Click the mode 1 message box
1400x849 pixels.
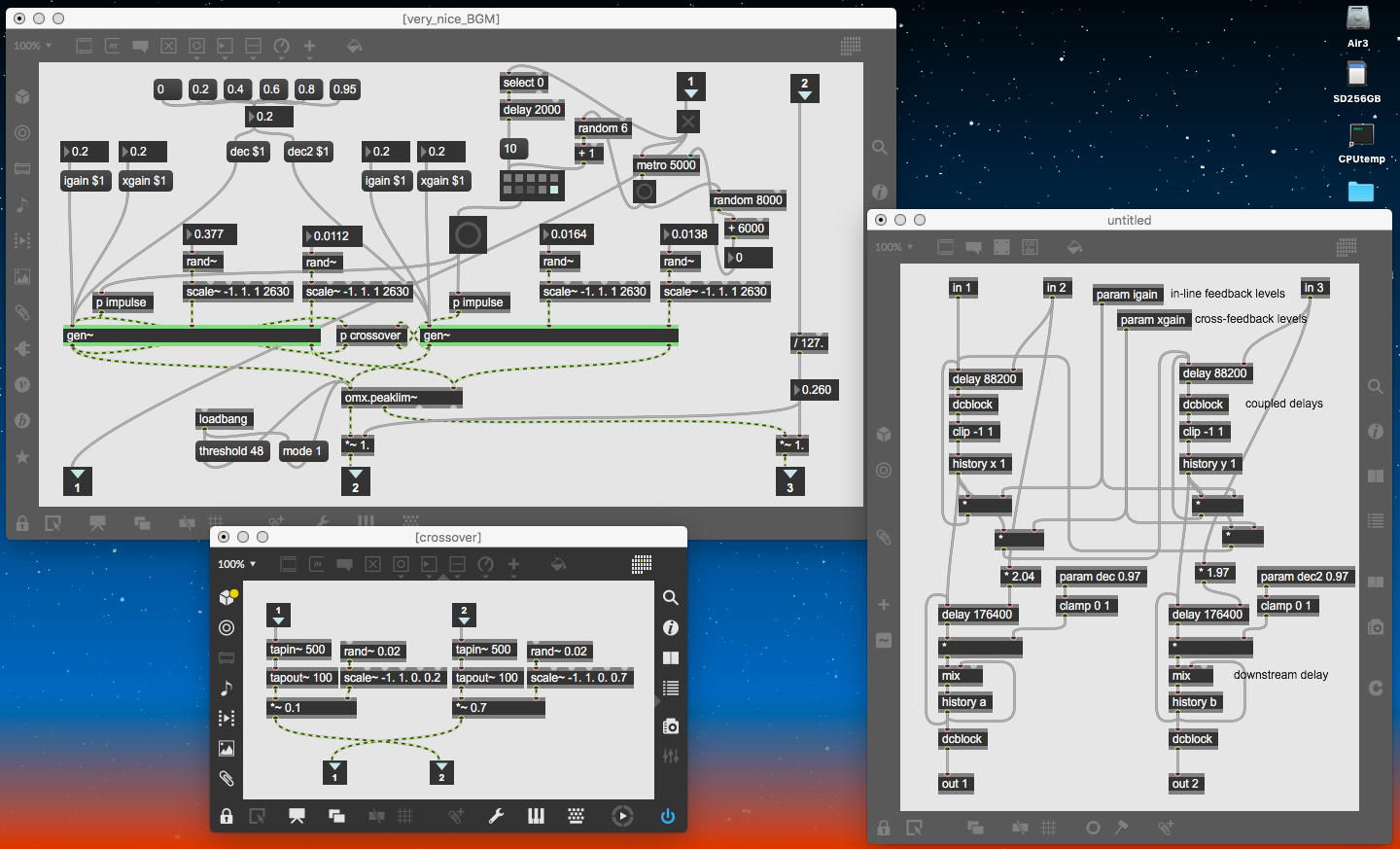click(x=302, y=451)
